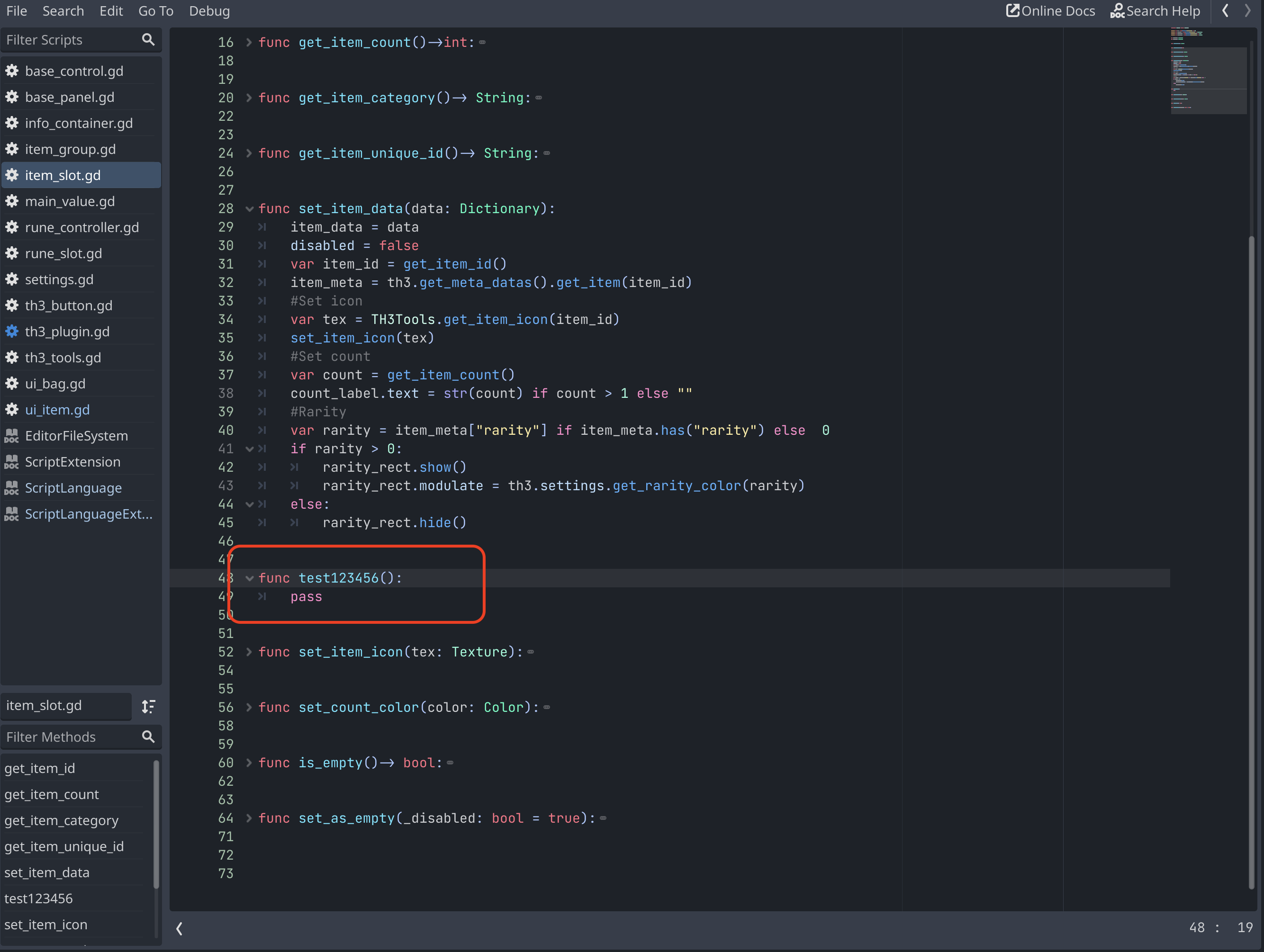This screenshot has height=952, width=1264.
Task: Click the Filter Scripts search magnifier icon
Action: pyautogui.click(x=148, y=39)
